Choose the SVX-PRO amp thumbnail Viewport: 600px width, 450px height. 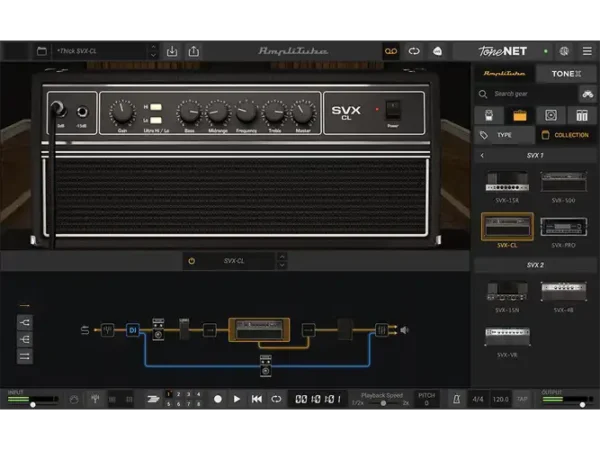coord(563,227)
